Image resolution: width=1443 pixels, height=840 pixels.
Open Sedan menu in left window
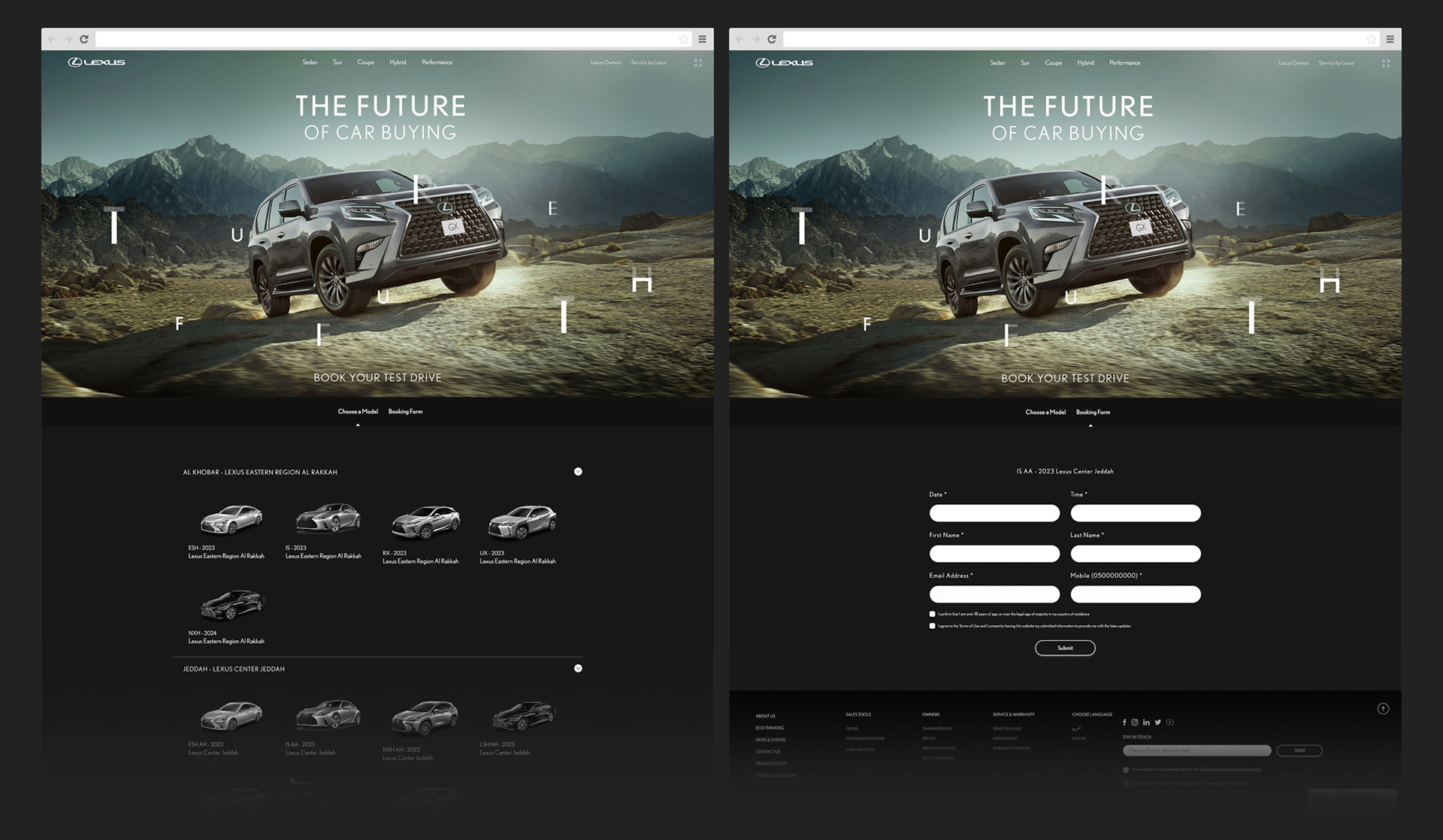310,62
